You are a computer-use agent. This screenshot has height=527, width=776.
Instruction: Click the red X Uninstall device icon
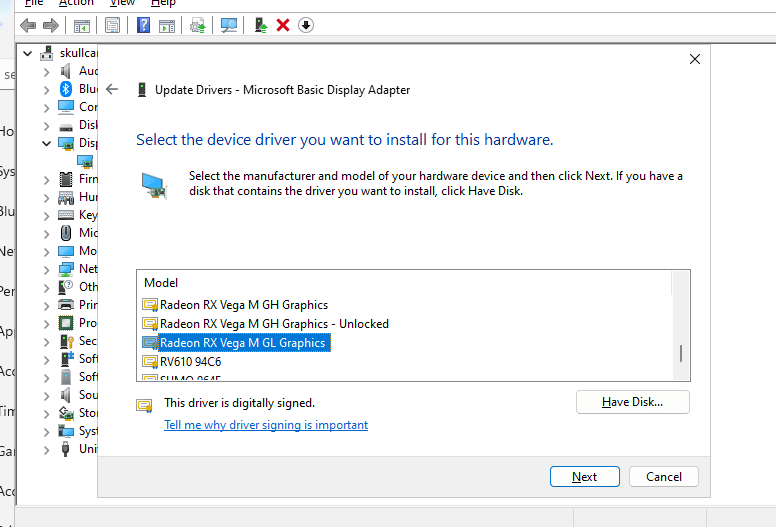(x=283, y=25)
